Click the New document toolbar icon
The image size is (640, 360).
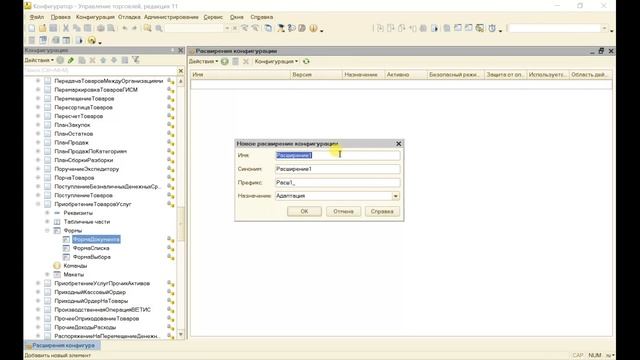coord(31,28)
